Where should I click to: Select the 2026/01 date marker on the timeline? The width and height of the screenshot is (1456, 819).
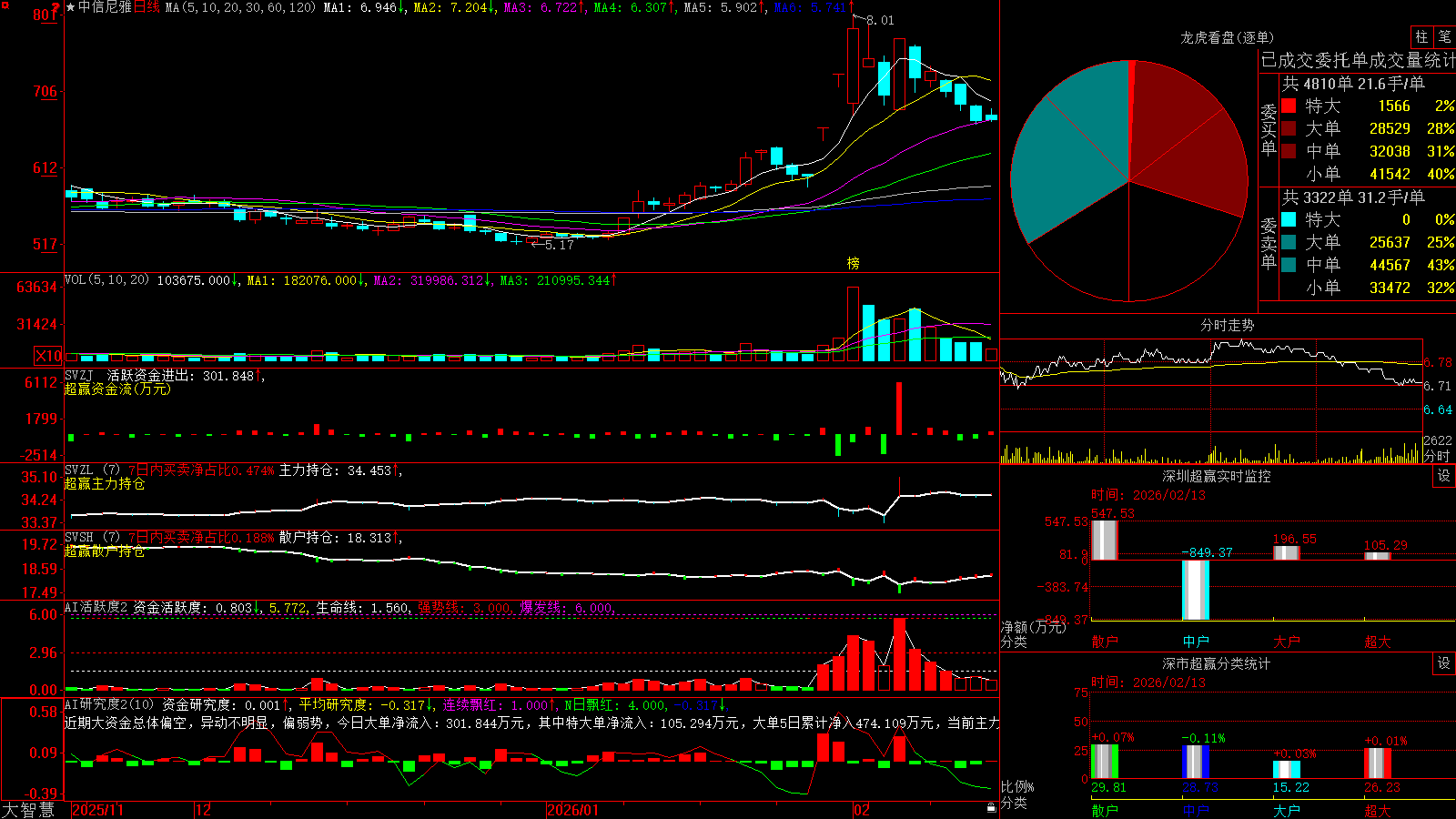click(x=572, y=810)
